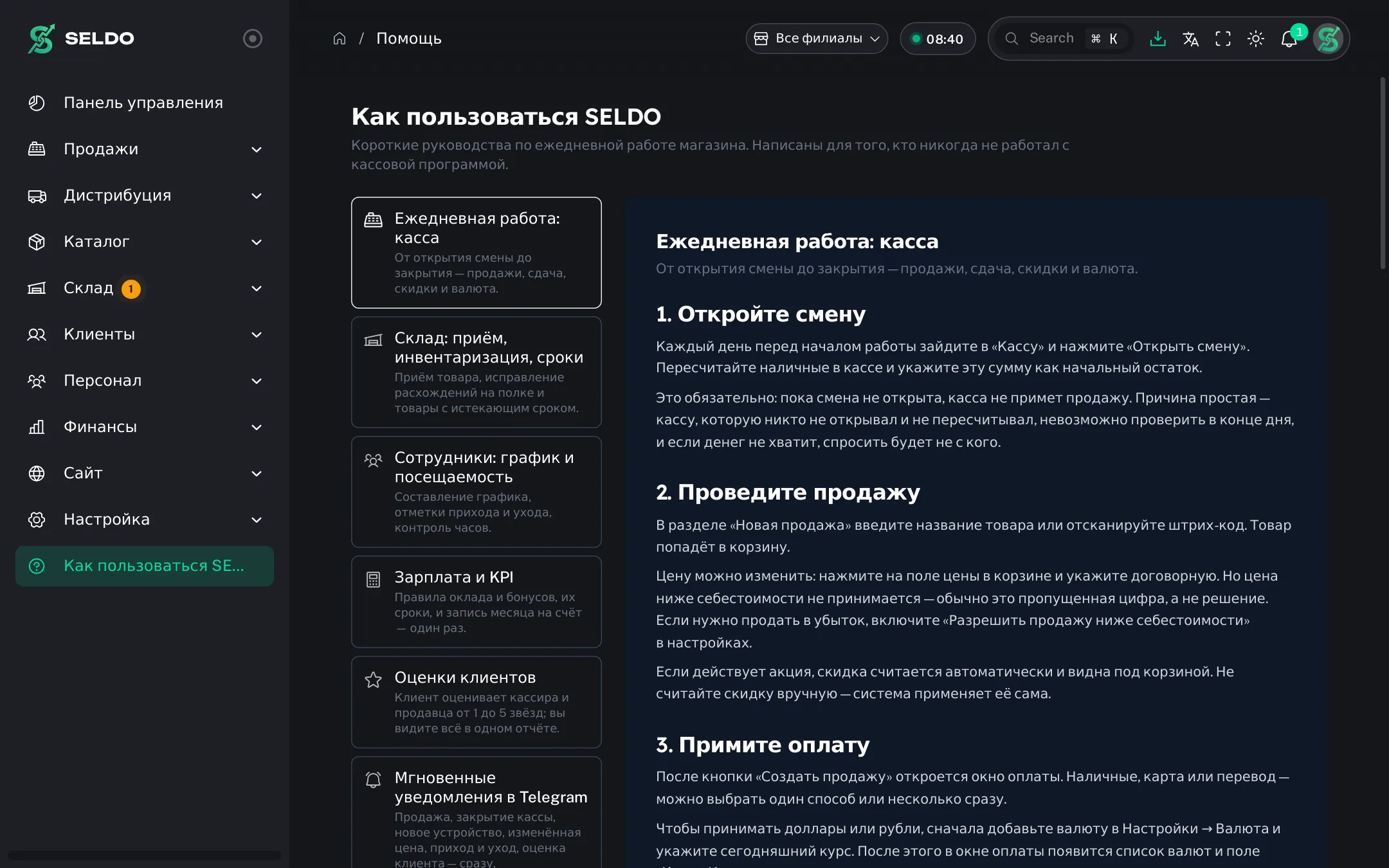The width and height of the screenshot is (1389, 868).
Task: Click the sidebar horizontal scrollbar
Action: point(145,855)
